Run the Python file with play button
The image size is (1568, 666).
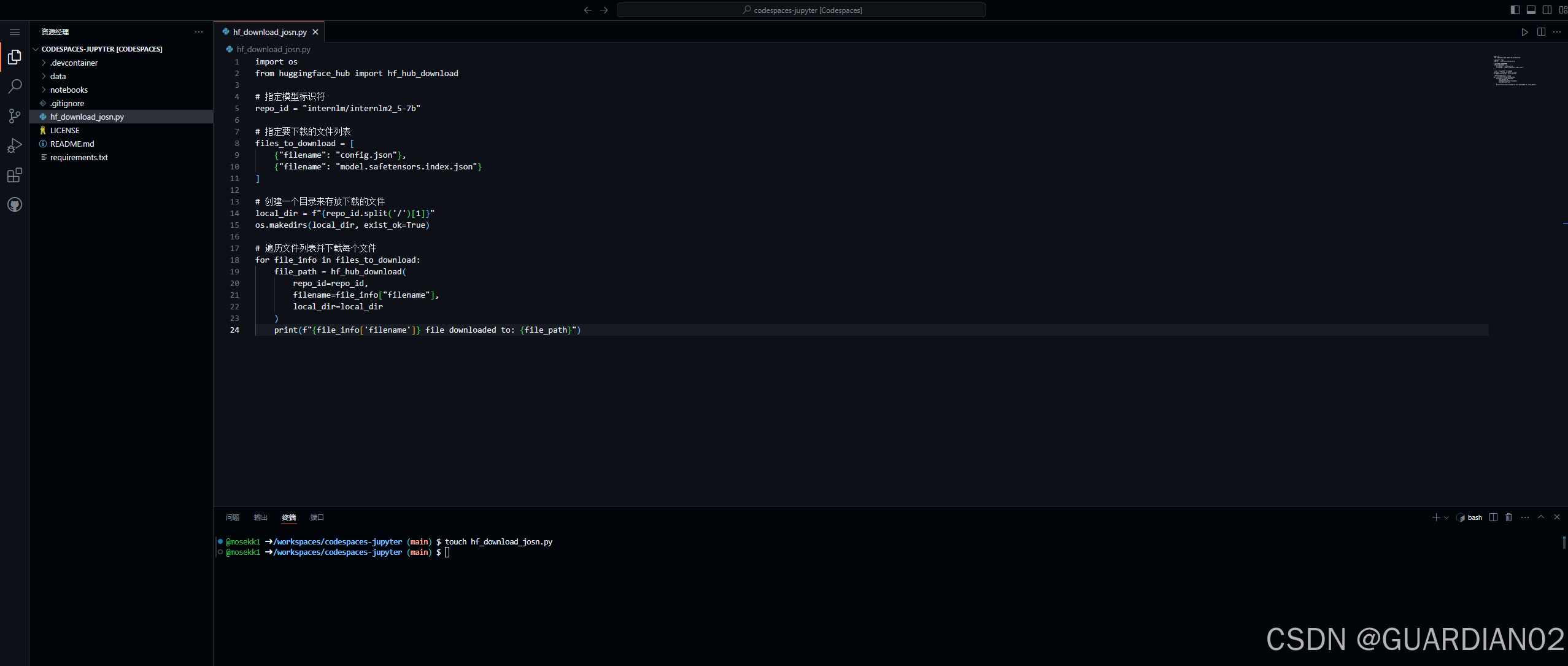[x=1524, y=32]
